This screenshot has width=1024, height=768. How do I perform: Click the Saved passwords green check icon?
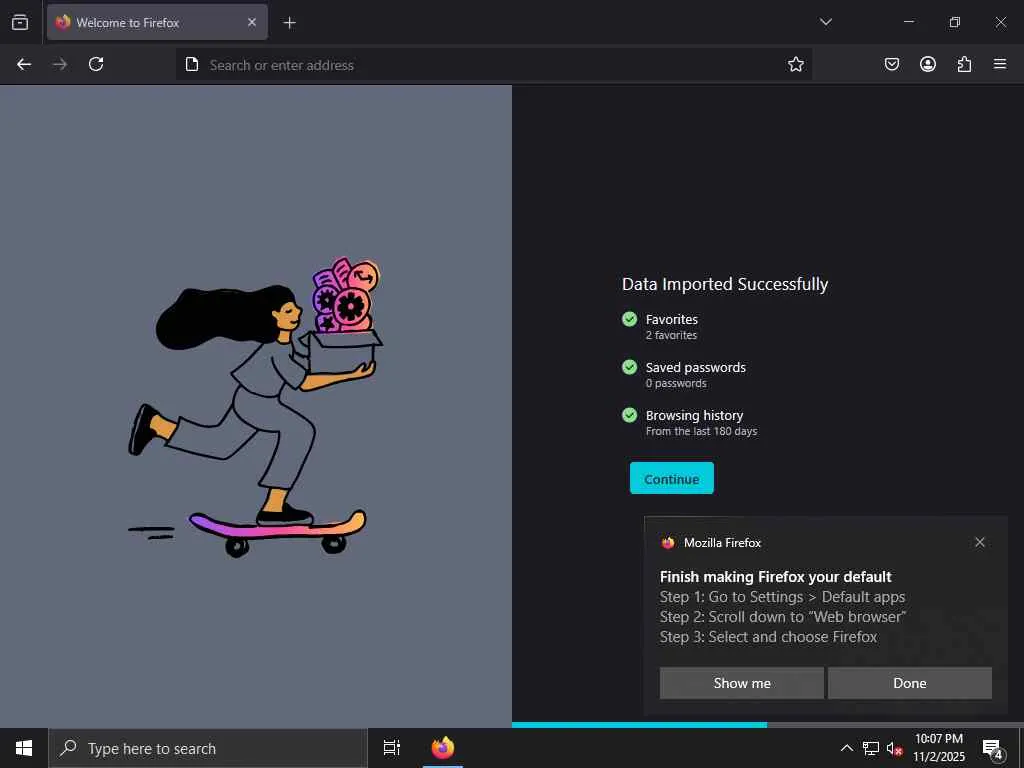coord(630,367)
